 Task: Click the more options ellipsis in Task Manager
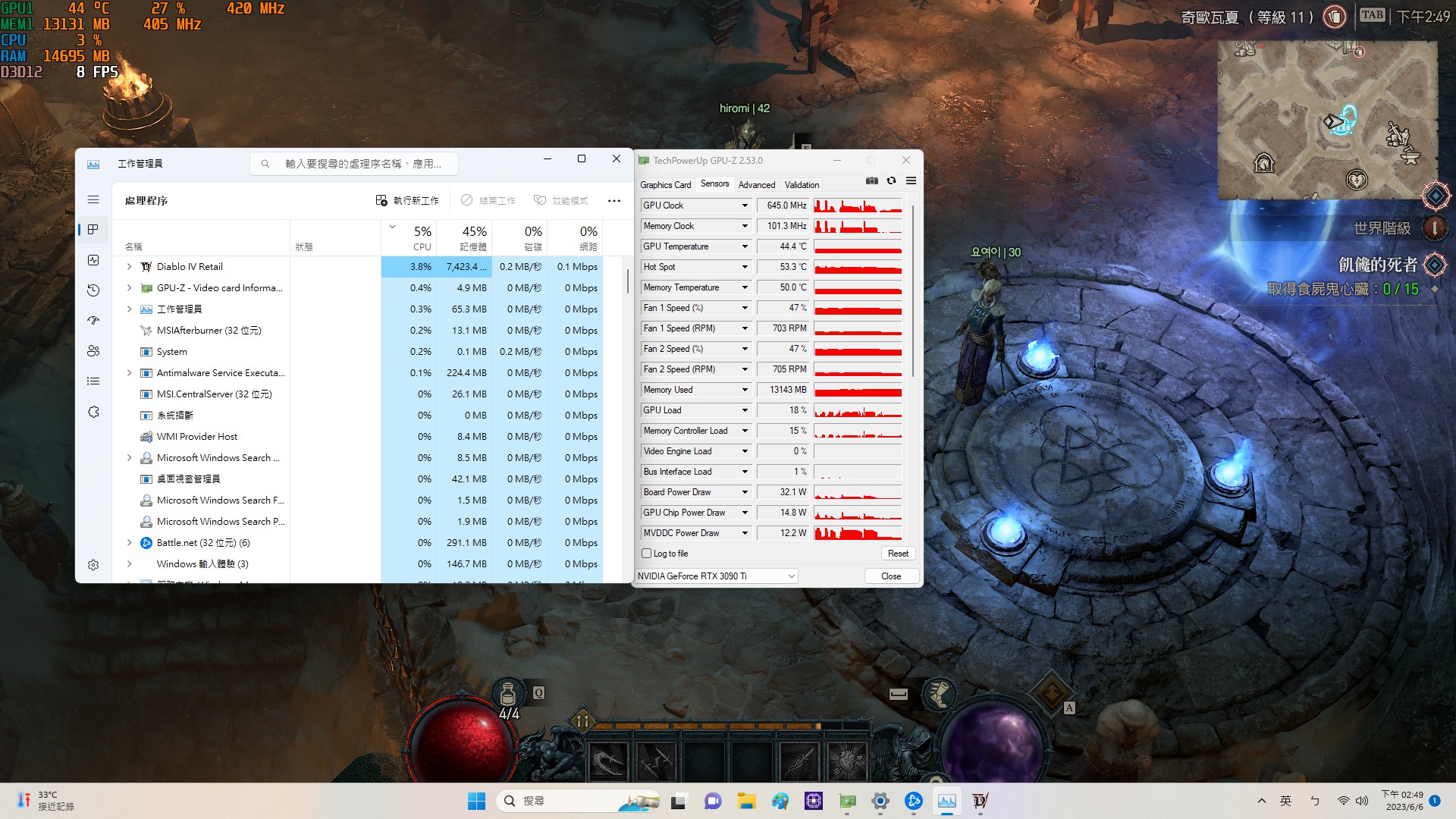coord(614,200)
